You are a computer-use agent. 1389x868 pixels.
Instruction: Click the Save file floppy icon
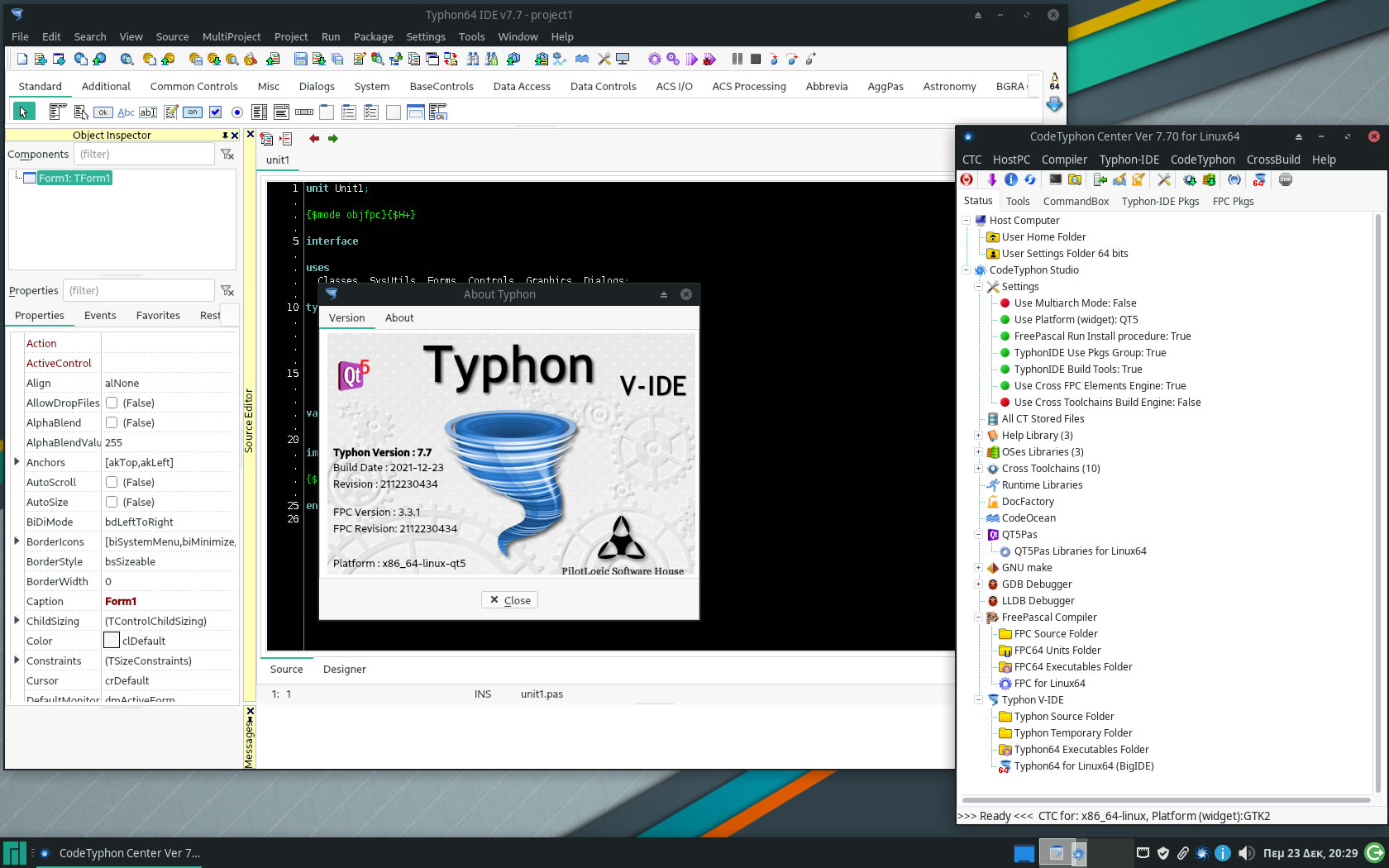click(x=301, y=59)
